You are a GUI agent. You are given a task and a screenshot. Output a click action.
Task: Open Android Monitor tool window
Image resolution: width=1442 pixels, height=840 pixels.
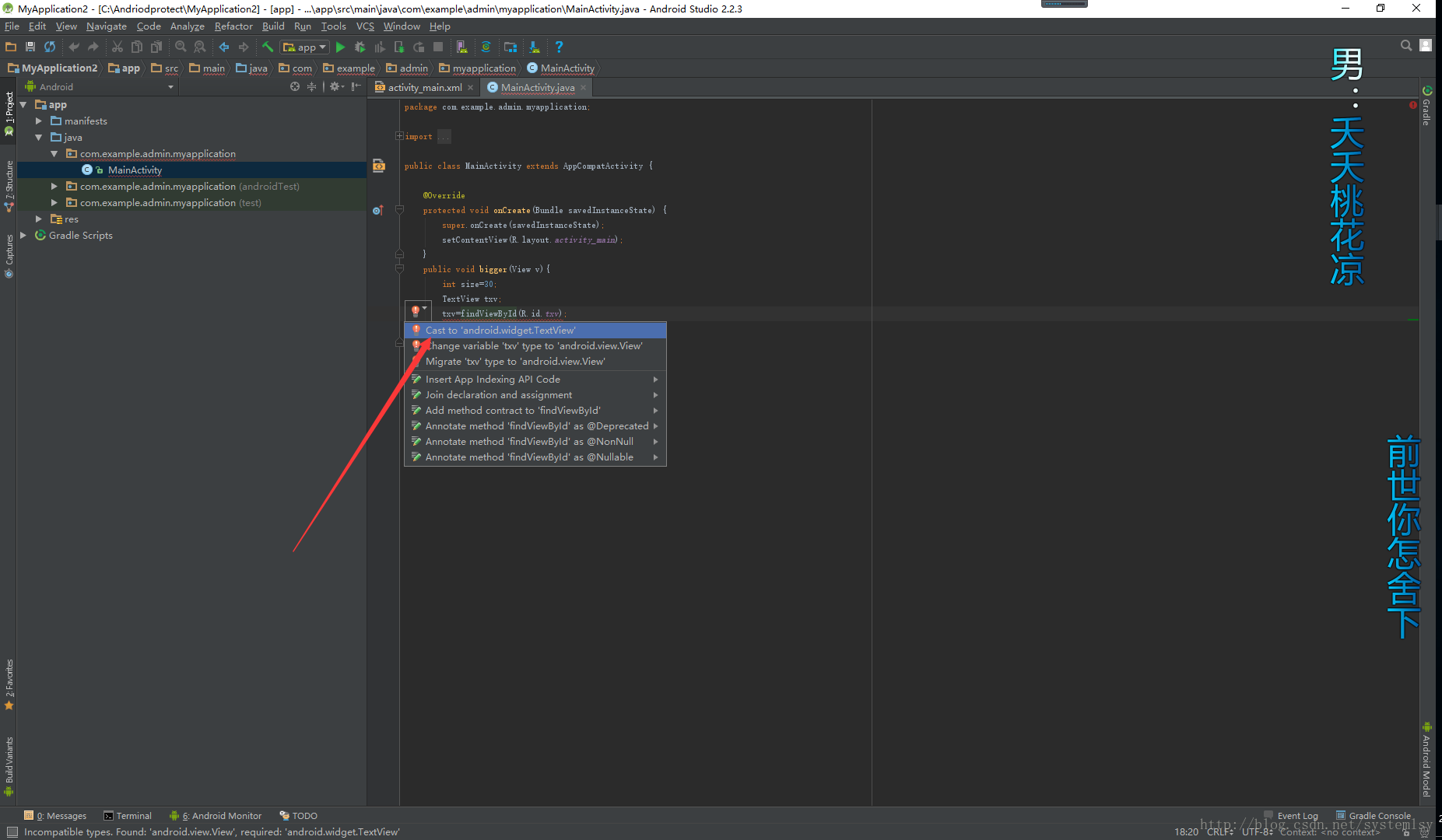[216, 815]
